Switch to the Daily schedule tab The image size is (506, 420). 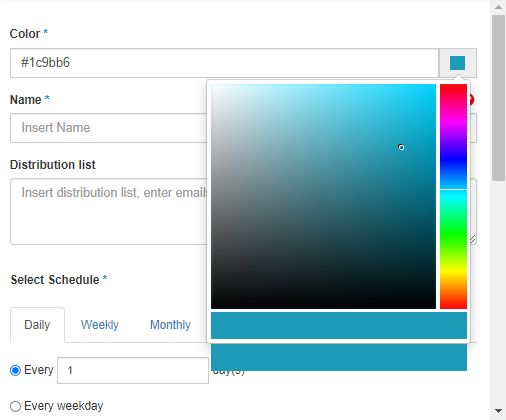click(37, 325)
